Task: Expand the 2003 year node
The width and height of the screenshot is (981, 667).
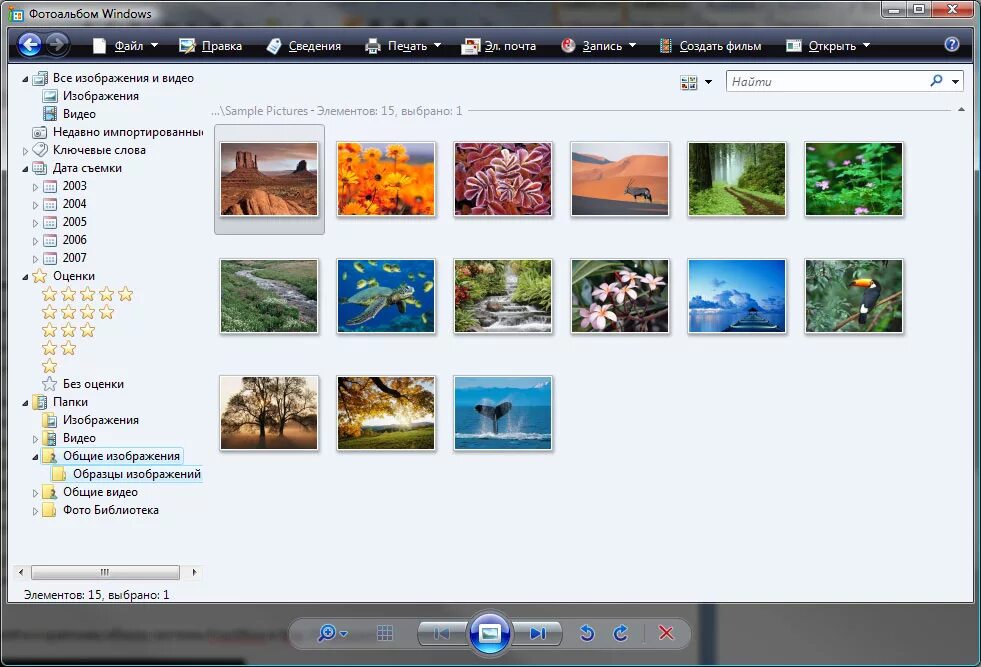Action: (x=35, y=187)
